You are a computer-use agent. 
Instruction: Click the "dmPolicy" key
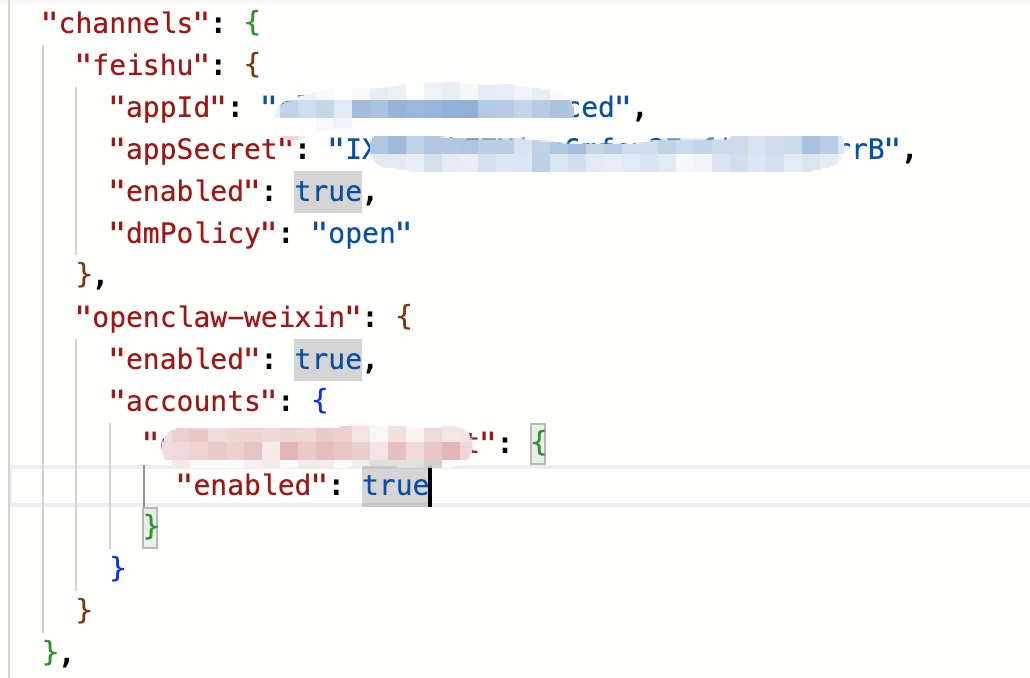coord(192,234)
